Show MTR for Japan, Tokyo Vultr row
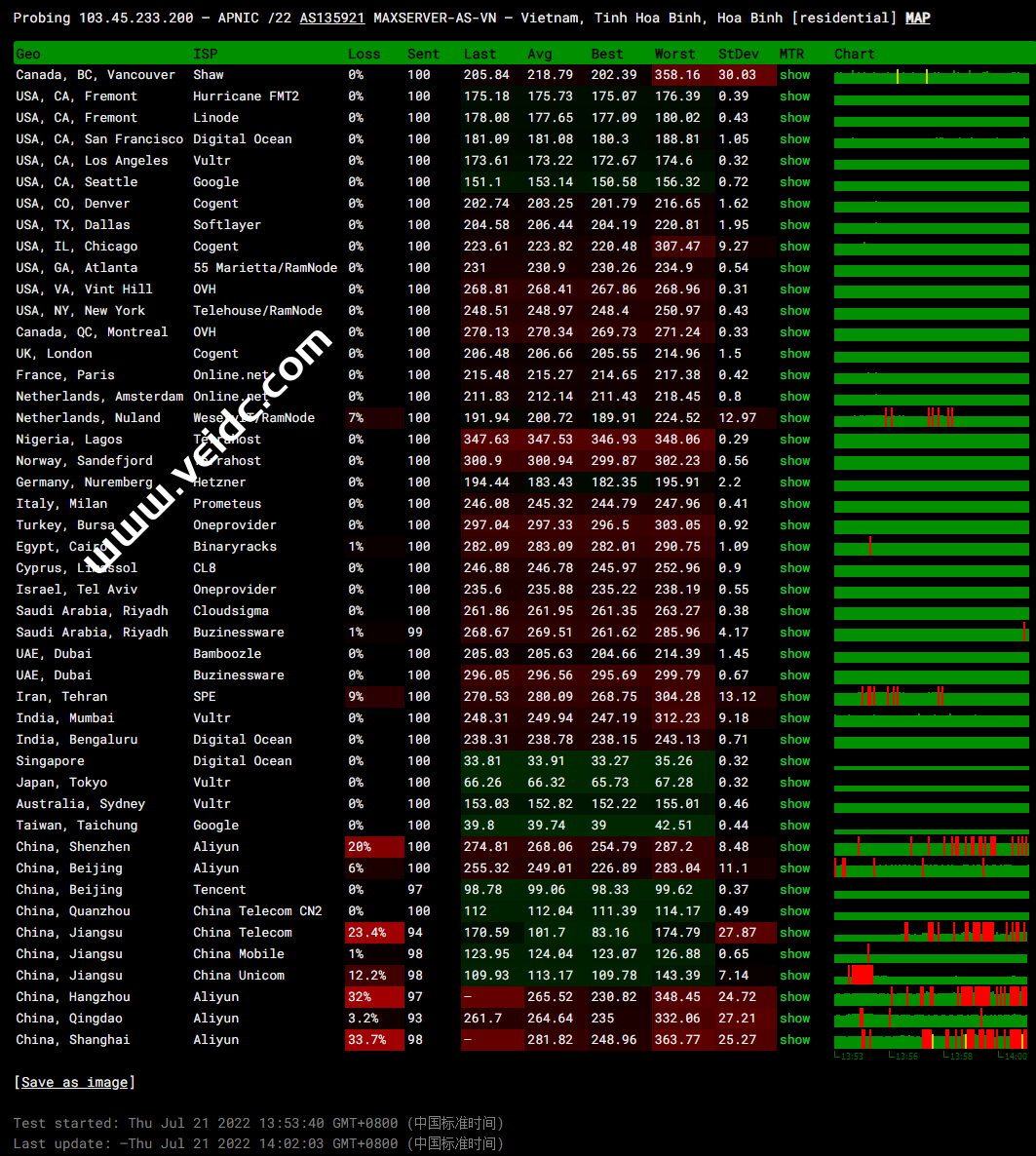Screen dimensions: 1036x1156 [x=795, y=783]
